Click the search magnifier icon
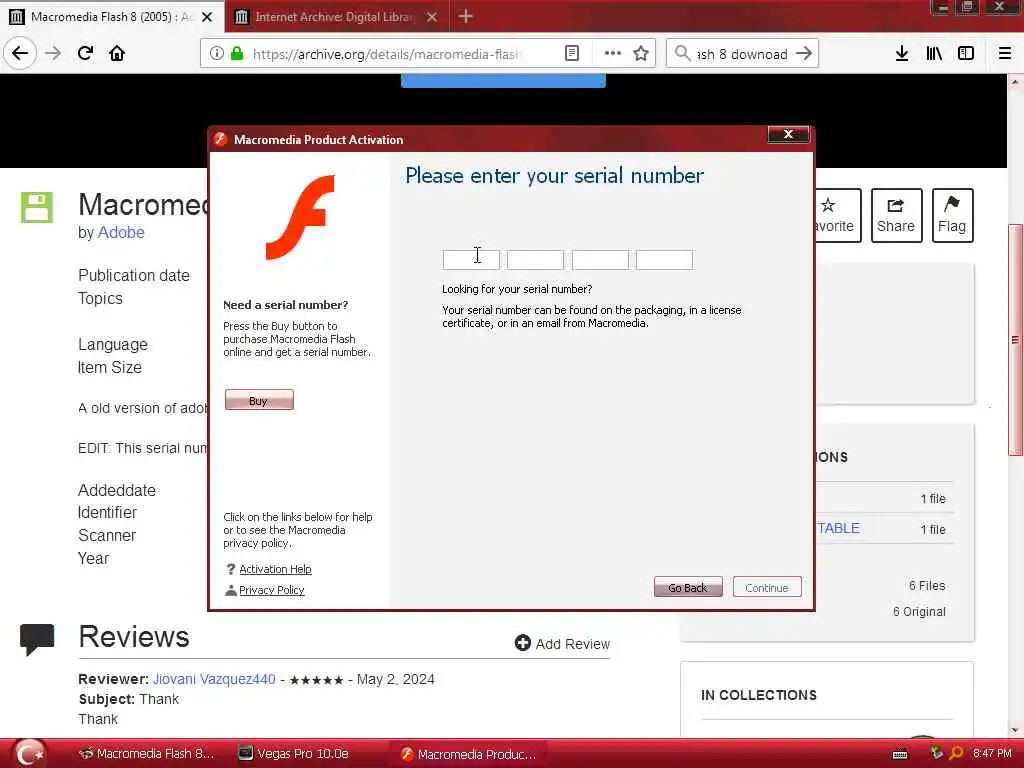 coord(682,54)
